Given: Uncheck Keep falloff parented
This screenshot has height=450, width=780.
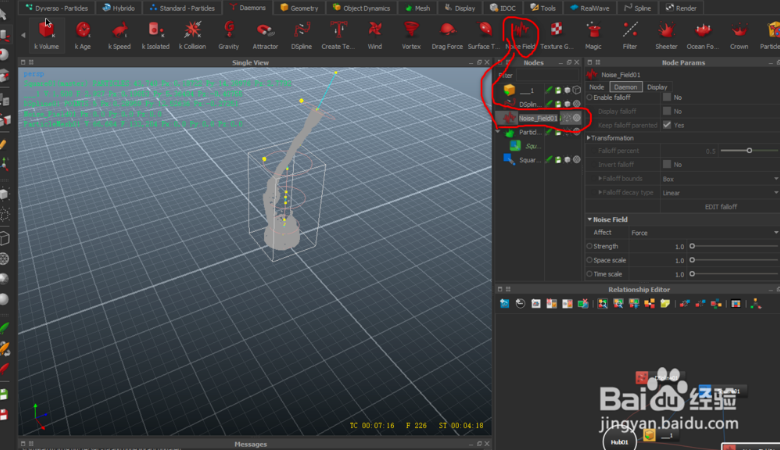Looking at the screenshot, I should coord(667,125).
